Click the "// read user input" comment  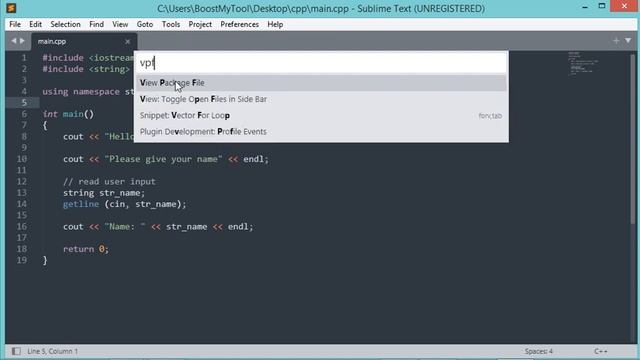109,182
